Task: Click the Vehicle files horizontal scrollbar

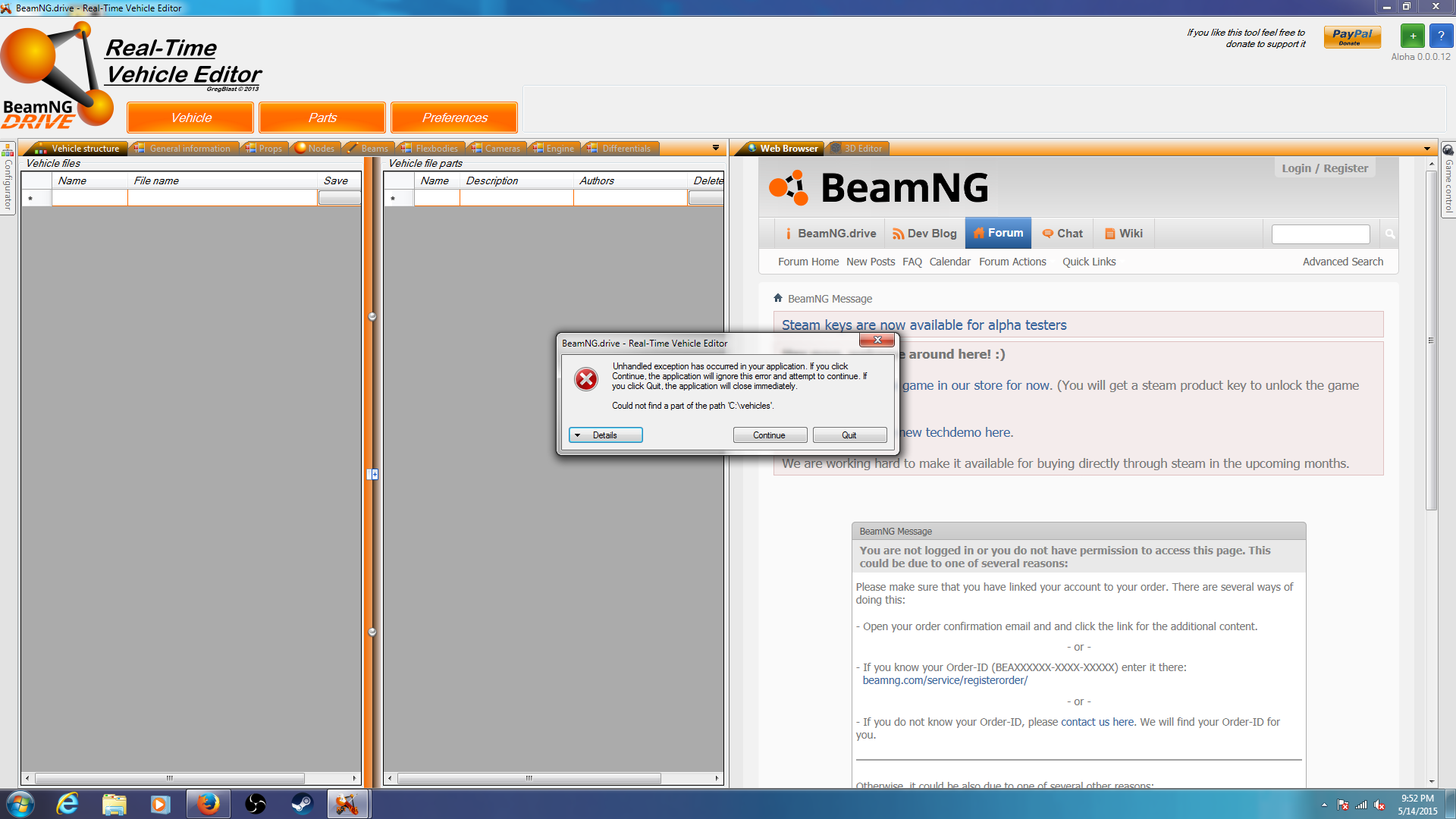Action: click(x=169, y=778)
